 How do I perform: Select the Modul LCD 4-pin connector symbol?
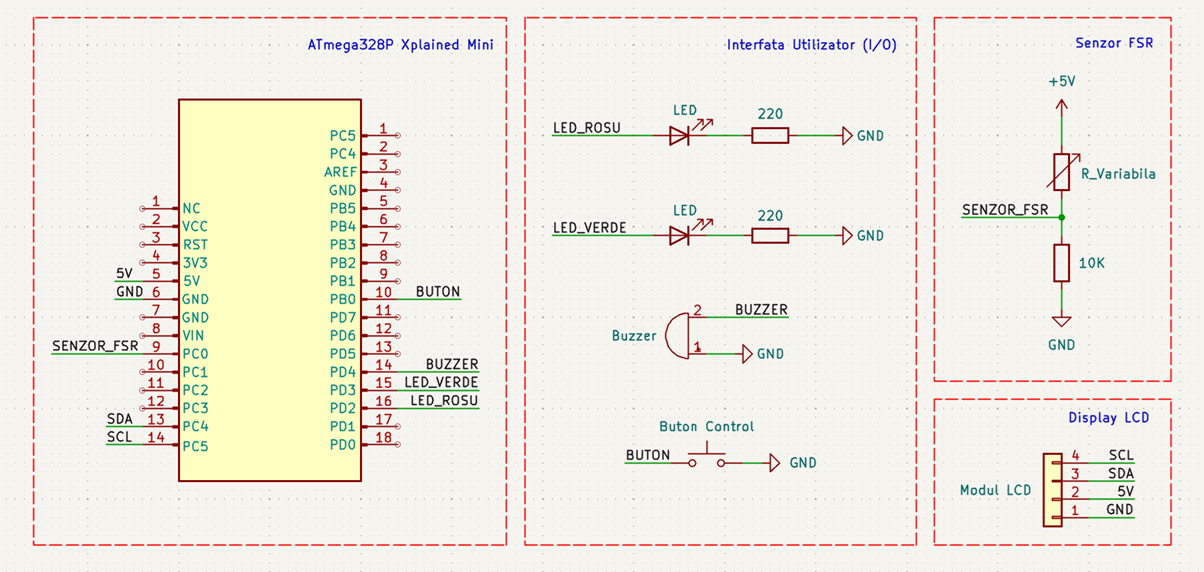coord(1051,490)
